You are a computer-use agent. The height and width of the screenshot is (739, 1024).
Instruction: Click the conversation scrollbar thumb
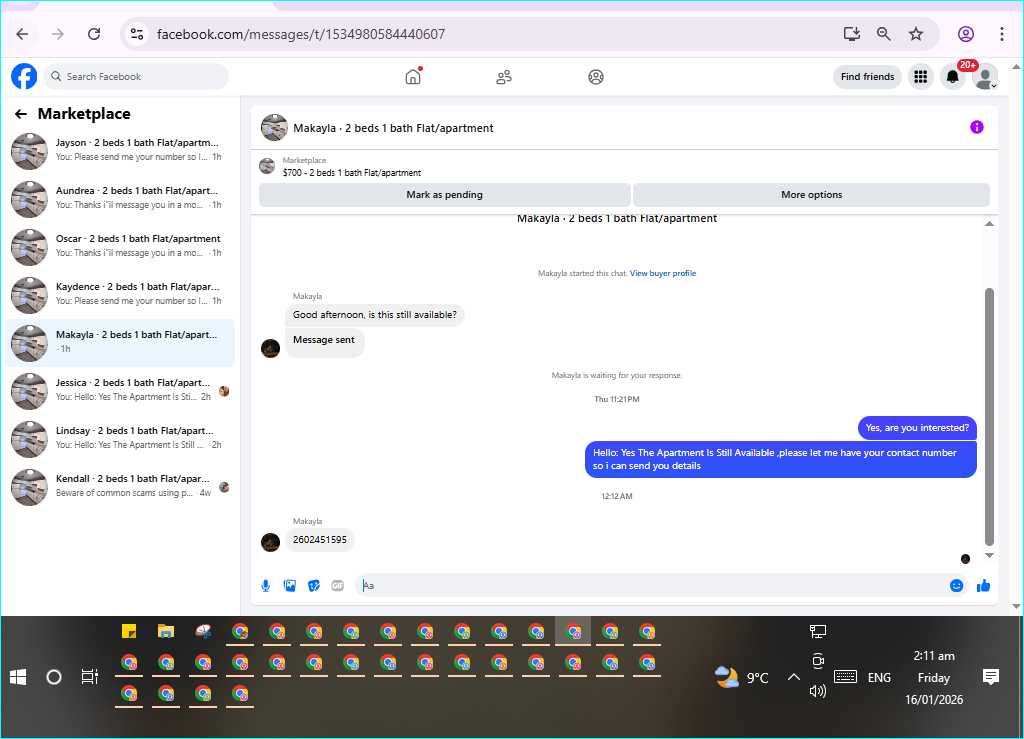(x=989, y=417)
